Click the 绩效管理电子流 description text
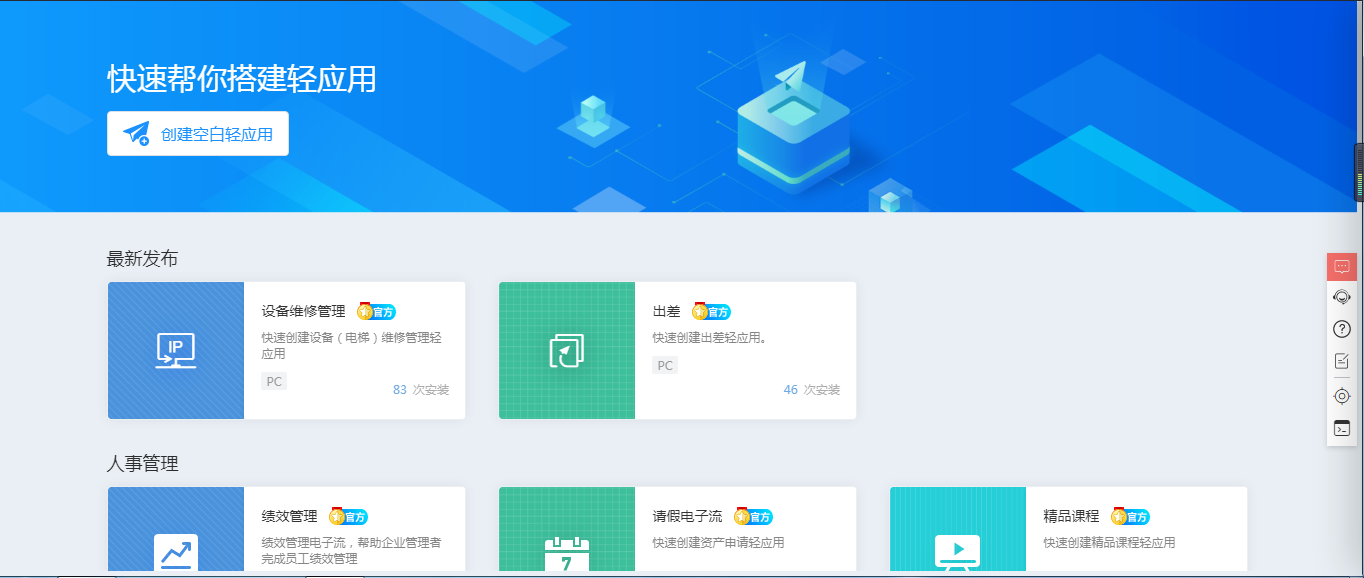Viewport: 1364px width, 578px height. [x=351, y=551]
